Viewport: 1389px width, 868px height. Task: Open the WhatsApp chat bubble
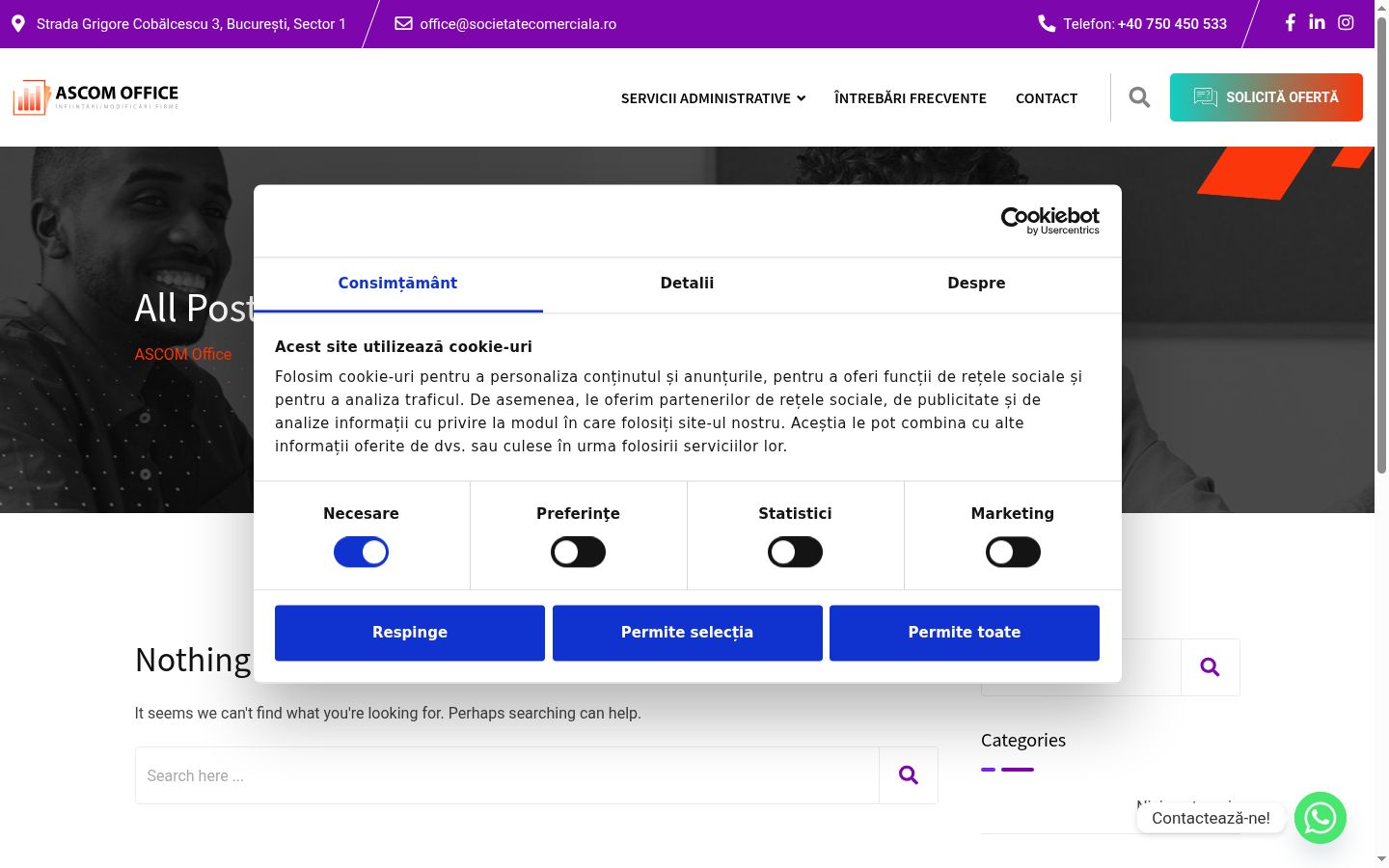[1320, 818]
